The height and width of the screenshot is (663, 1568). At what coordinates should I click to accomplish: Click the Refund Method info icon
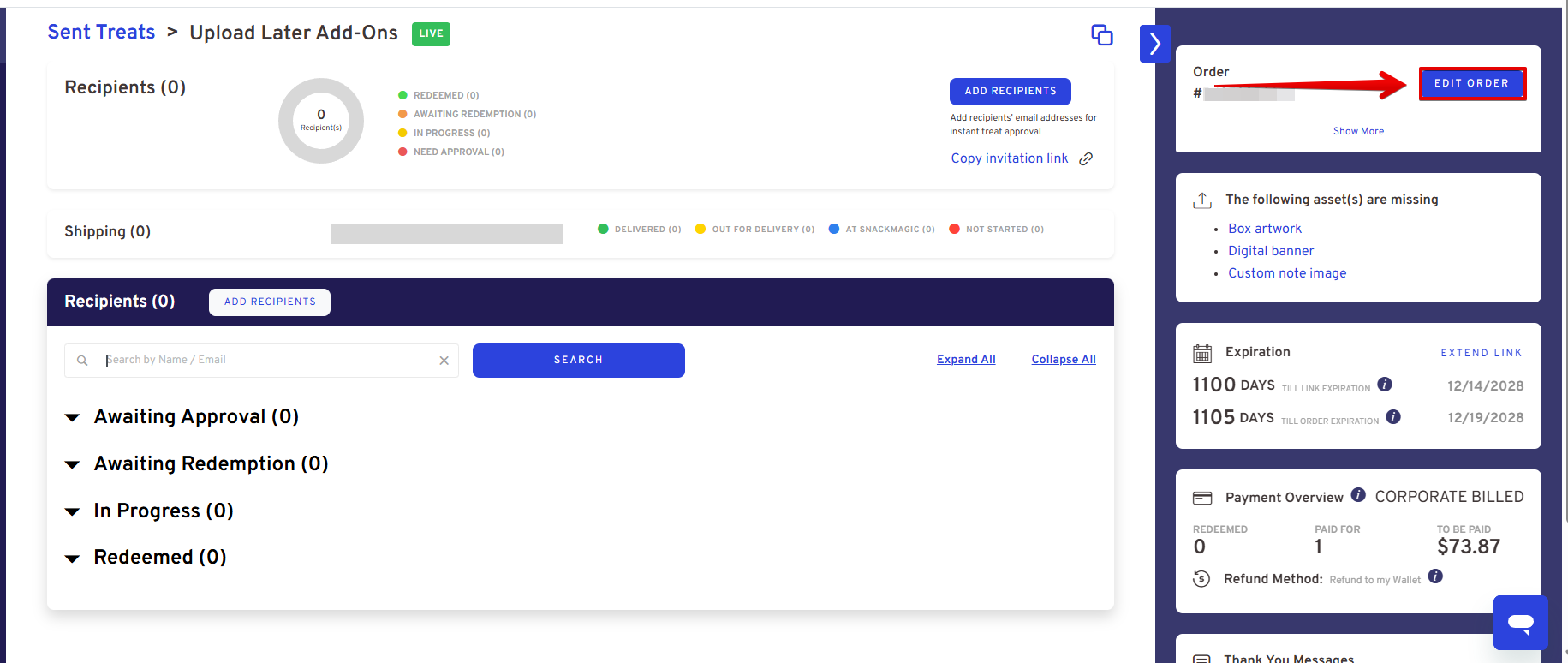click(x=1435, y=576)
